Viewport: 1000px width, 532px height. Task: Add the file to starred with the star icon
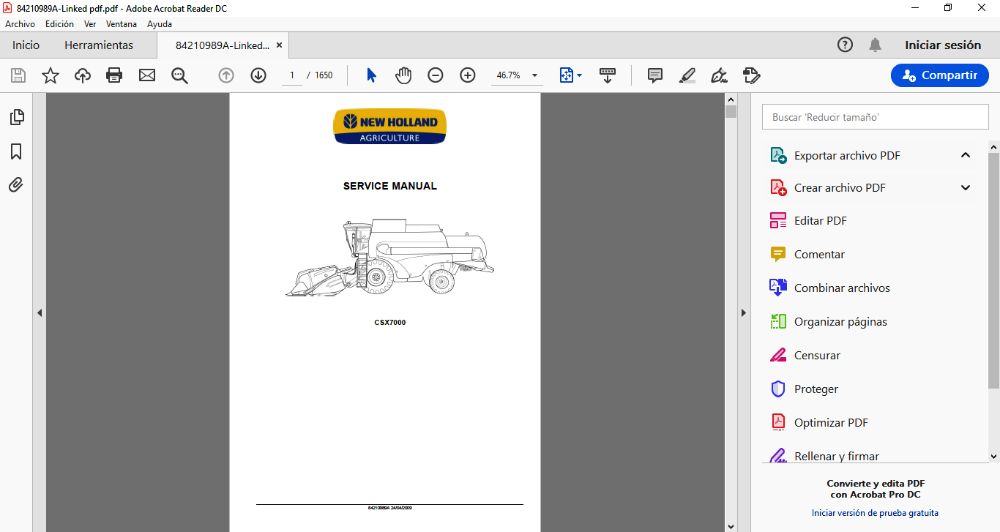click(x=50, y=75)
